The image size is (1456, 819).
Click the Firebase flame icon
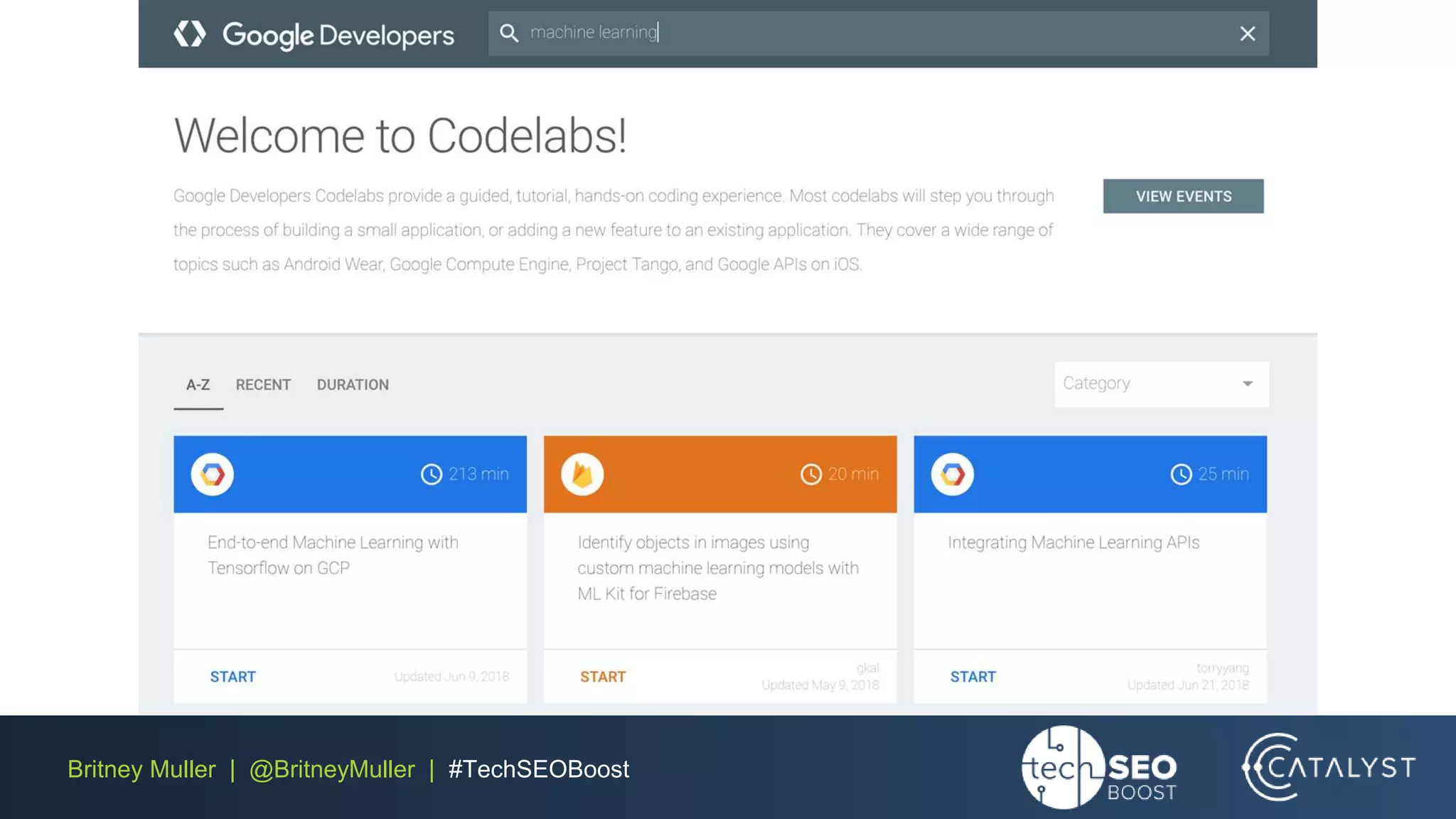click(582, 474)
